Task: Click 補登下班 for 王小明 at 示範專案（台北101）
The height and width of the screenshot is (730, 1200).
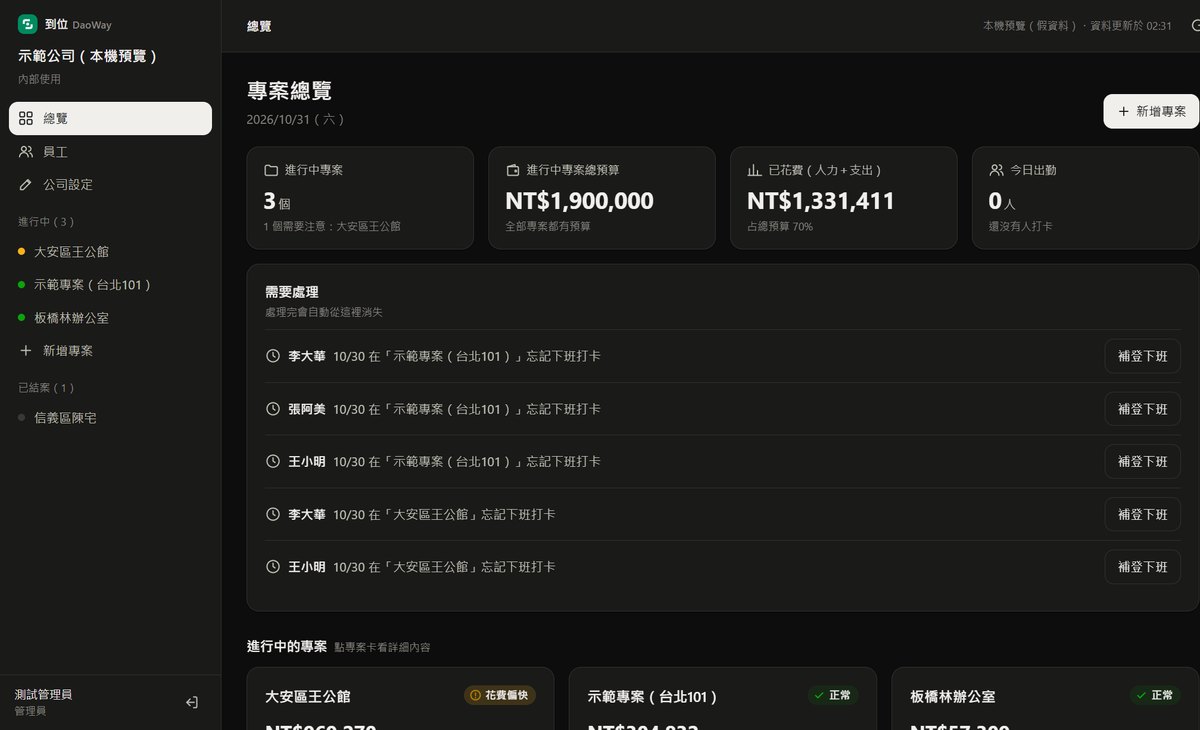Action: click(x=1143, y=461)
